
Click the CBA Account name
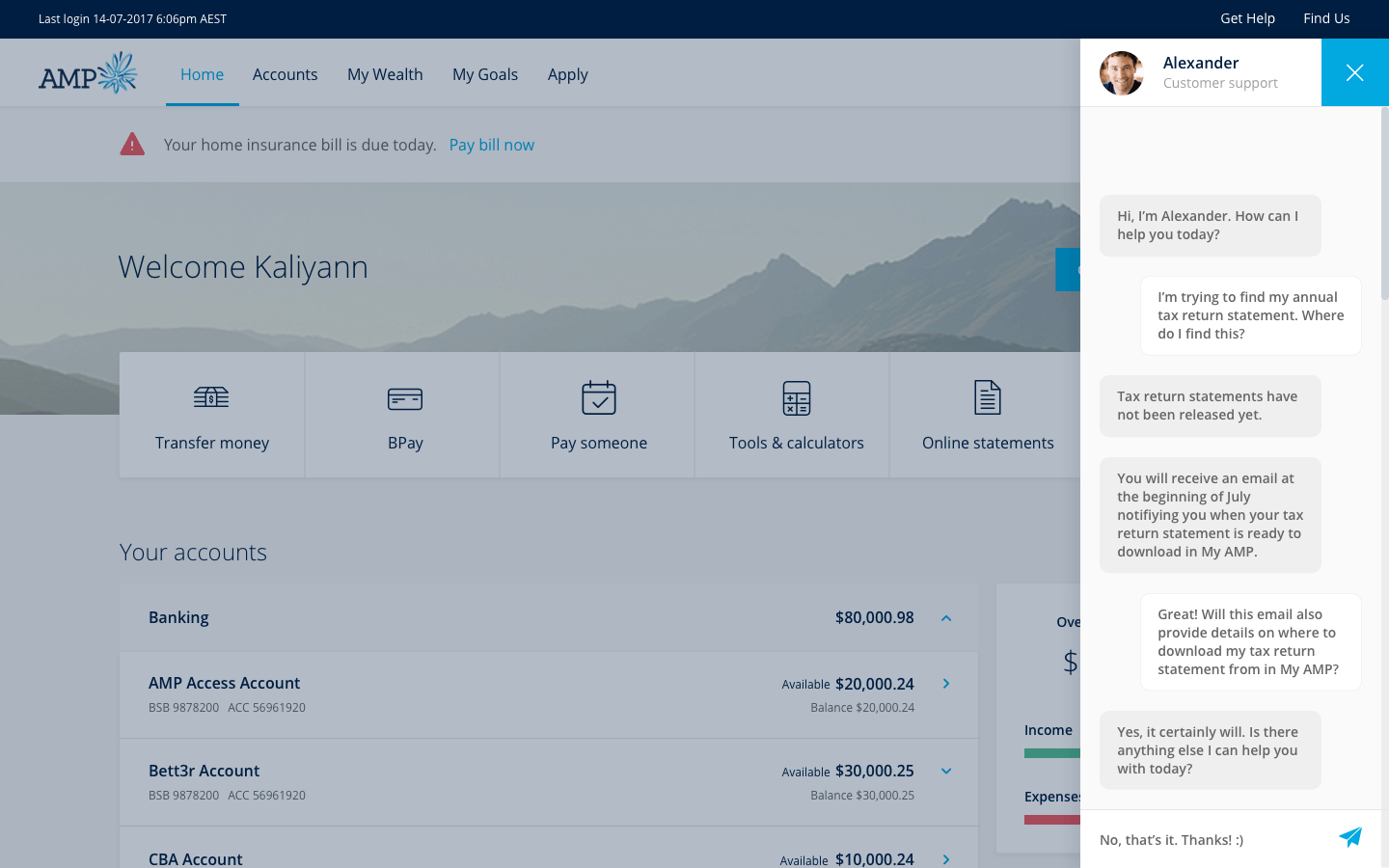195,858
